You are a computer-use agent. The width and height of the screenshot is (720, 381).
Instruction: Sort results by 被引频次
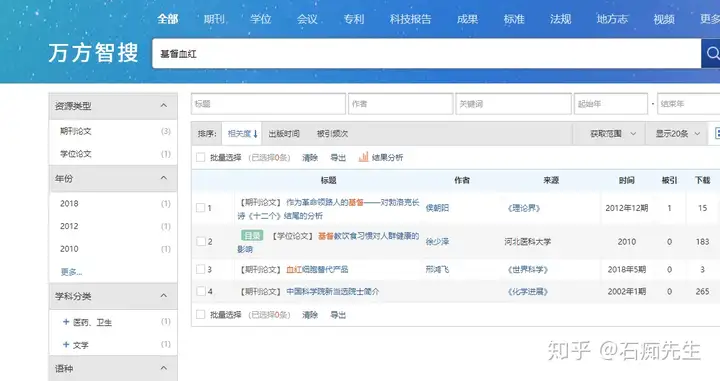332,134
